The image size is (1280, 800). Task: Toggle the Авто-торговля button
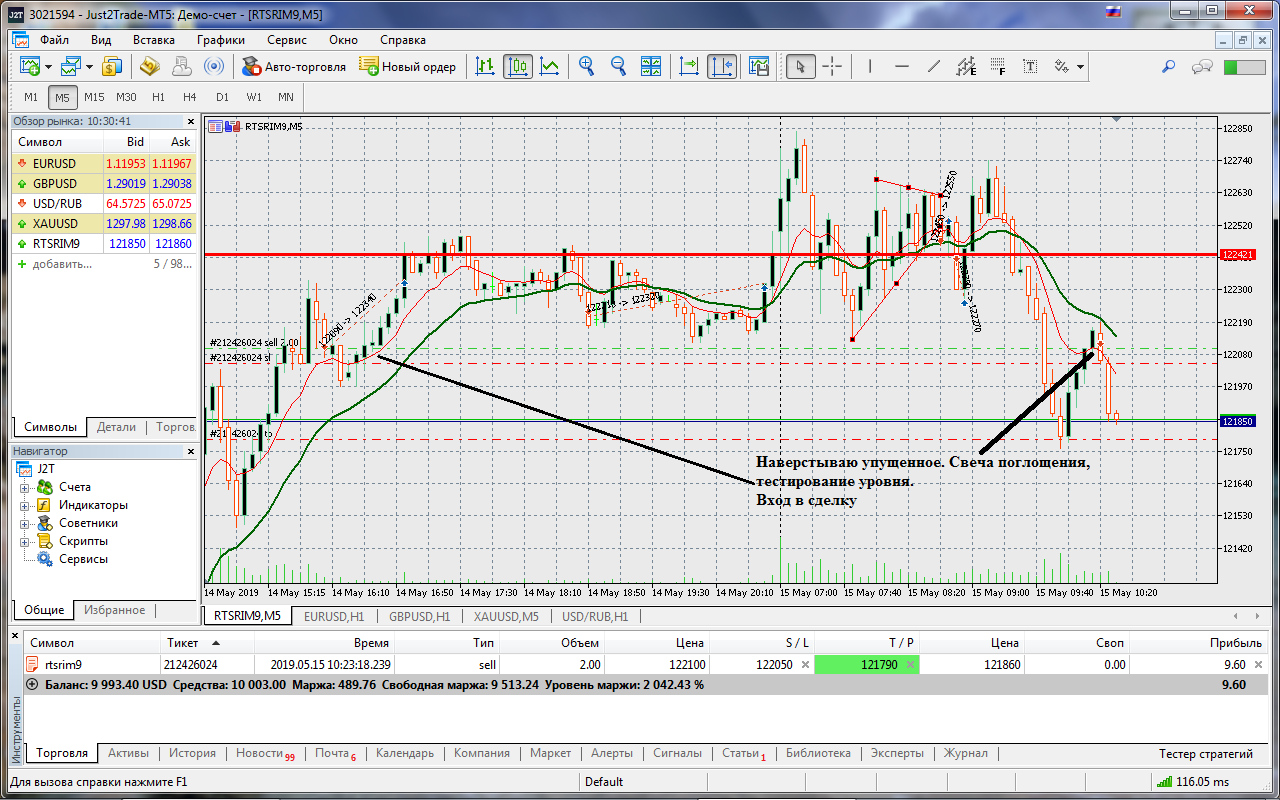pyautogui.click(x=294, y=67)
